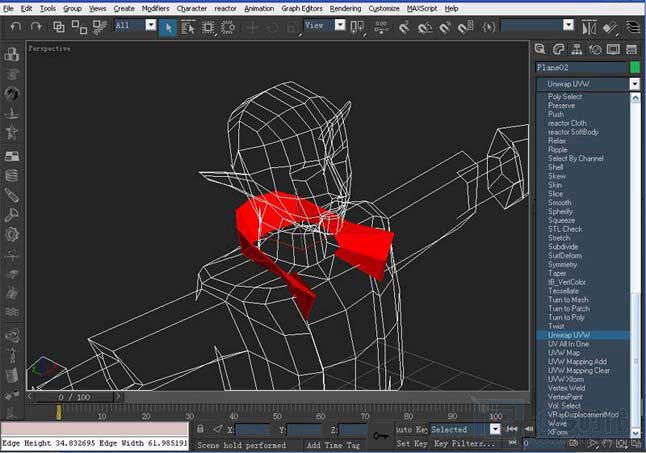Choose the UVW Map modifier
646x453 pixels.
(564, 353)
